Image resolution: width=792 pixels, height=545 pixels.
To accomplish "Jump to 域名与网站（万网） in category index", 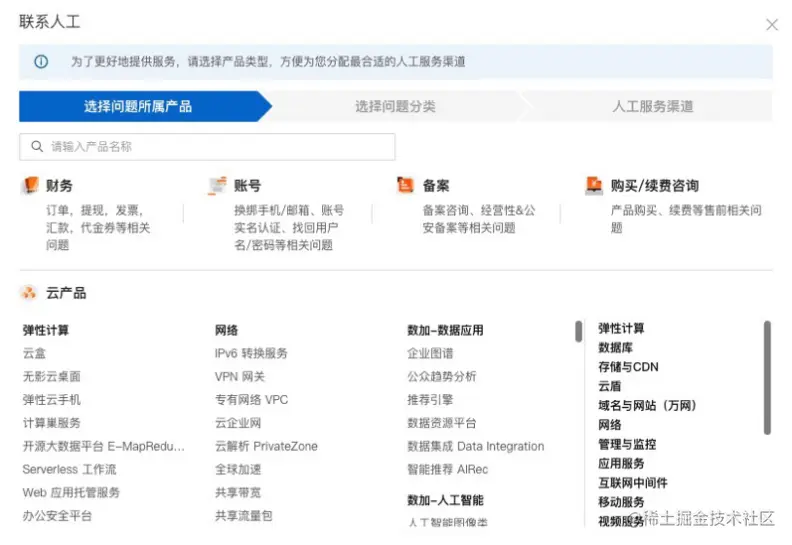I will click(648, 405).
